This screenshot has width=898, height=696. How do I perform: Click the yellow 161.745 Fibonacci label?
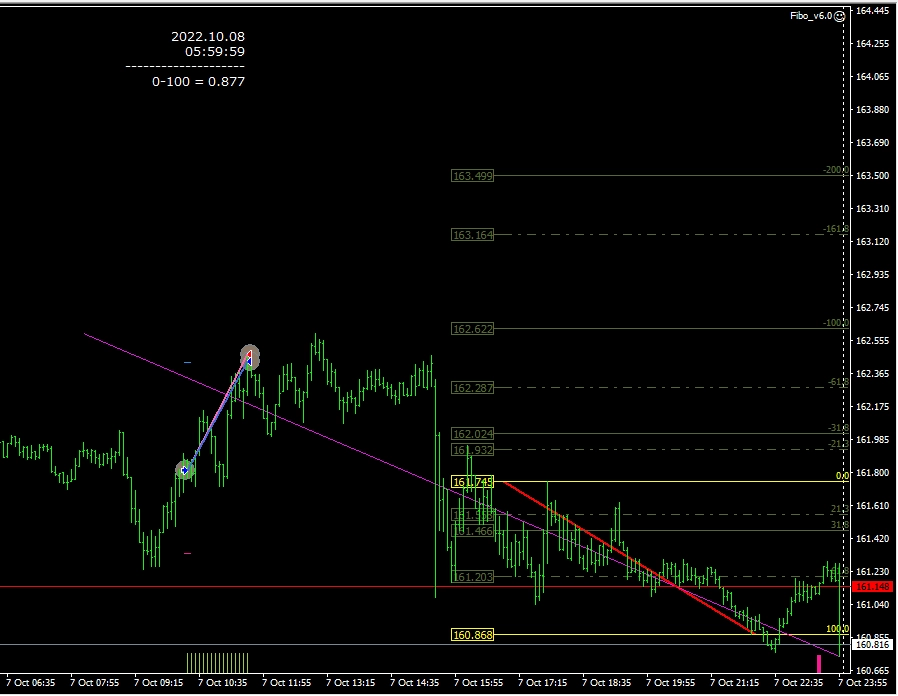pyautogui.click(x=472, y=482)
